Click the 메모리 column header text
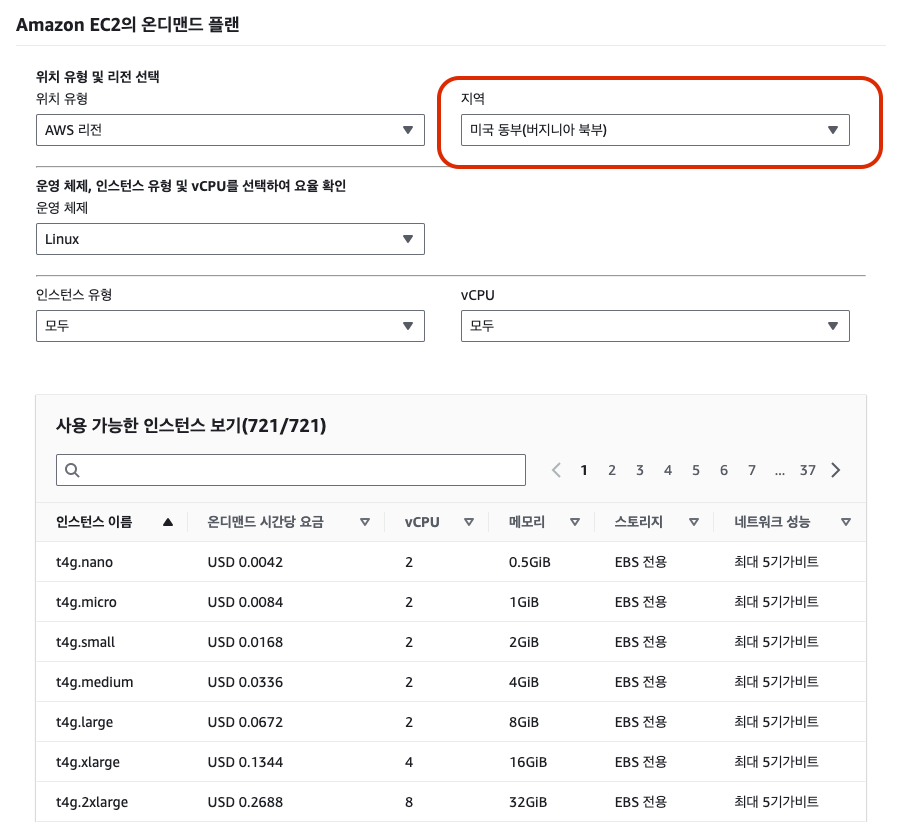This screenshot has height=822, width=908. pos(527,522)
